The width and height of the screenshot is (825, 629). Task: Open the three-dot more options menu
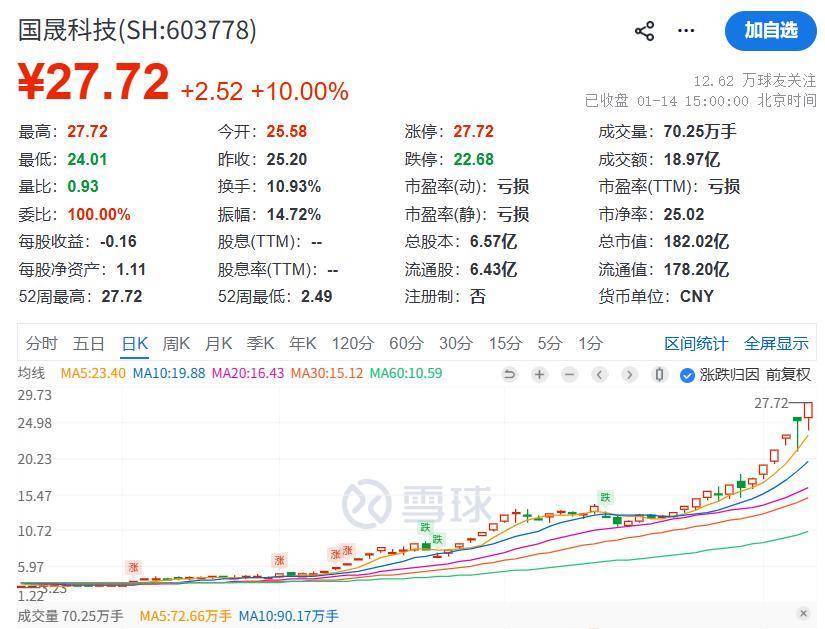[686, 31]
